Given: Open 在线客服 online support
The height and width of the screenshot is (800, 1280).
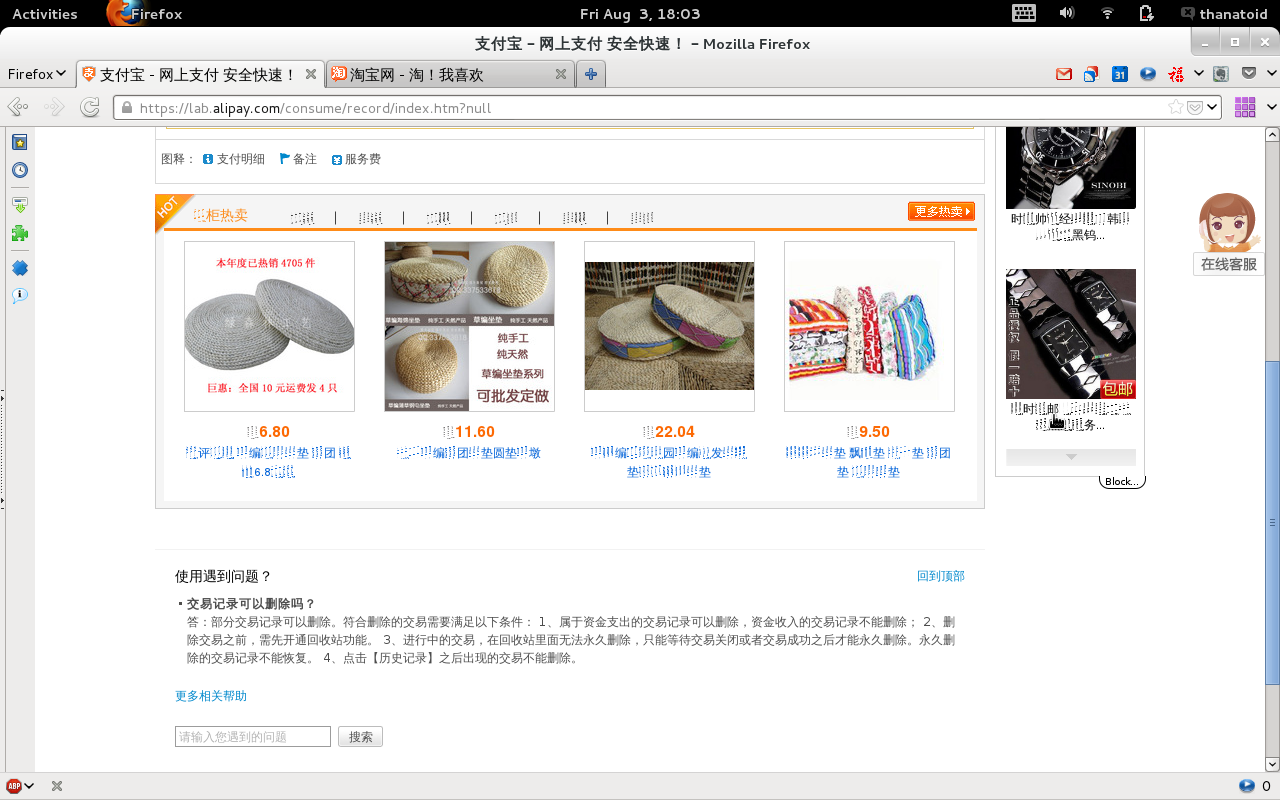Looking at the screenshot, I should (x=1228, y=264).
